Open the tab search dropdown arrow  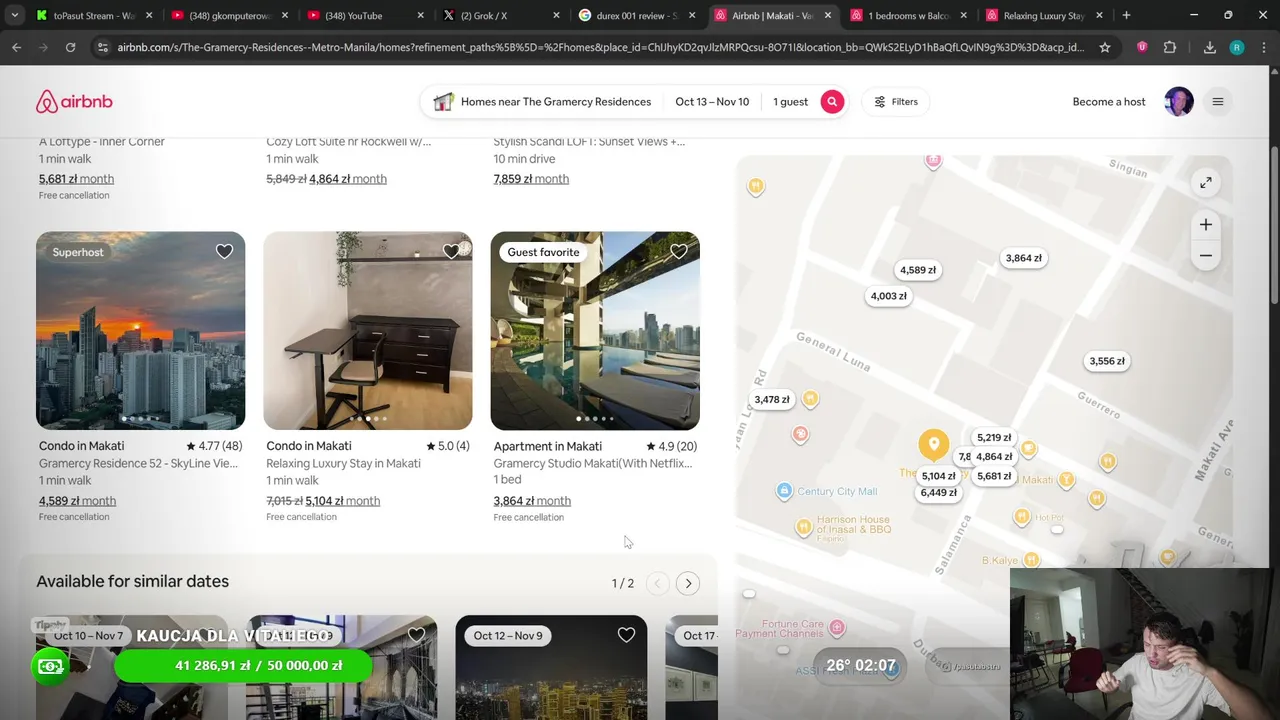point(14,16)
